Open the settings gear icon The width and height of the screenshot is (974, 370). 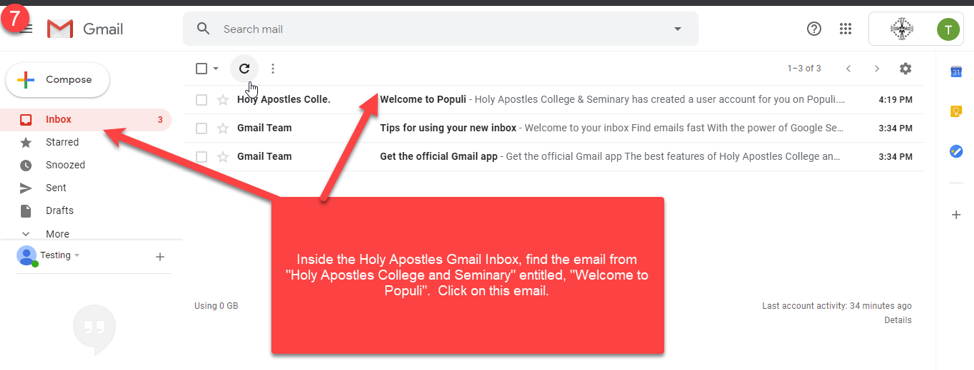[x=906, y=68]
